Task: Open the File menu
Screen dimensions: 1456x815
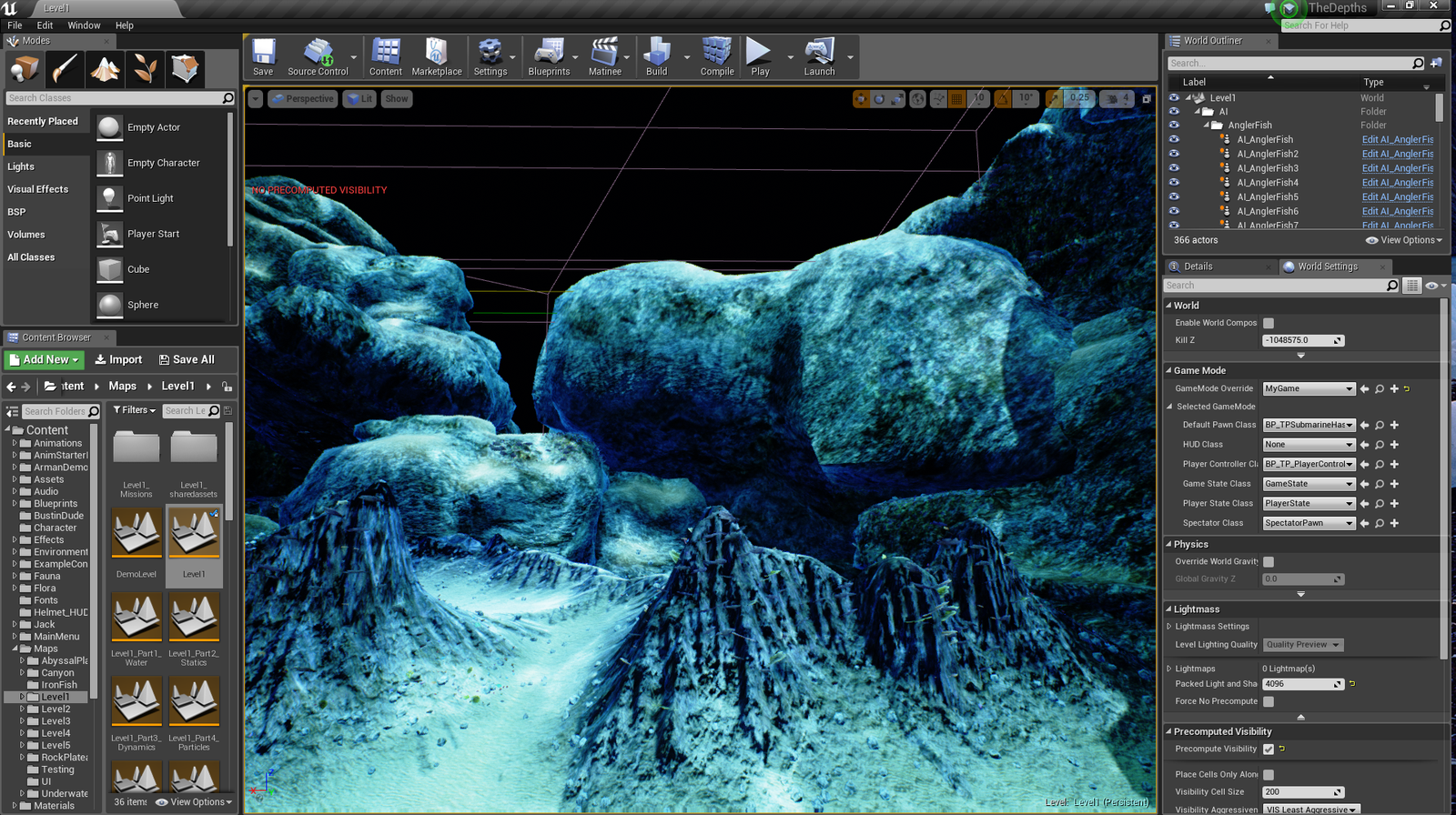Action: [15, 25]
